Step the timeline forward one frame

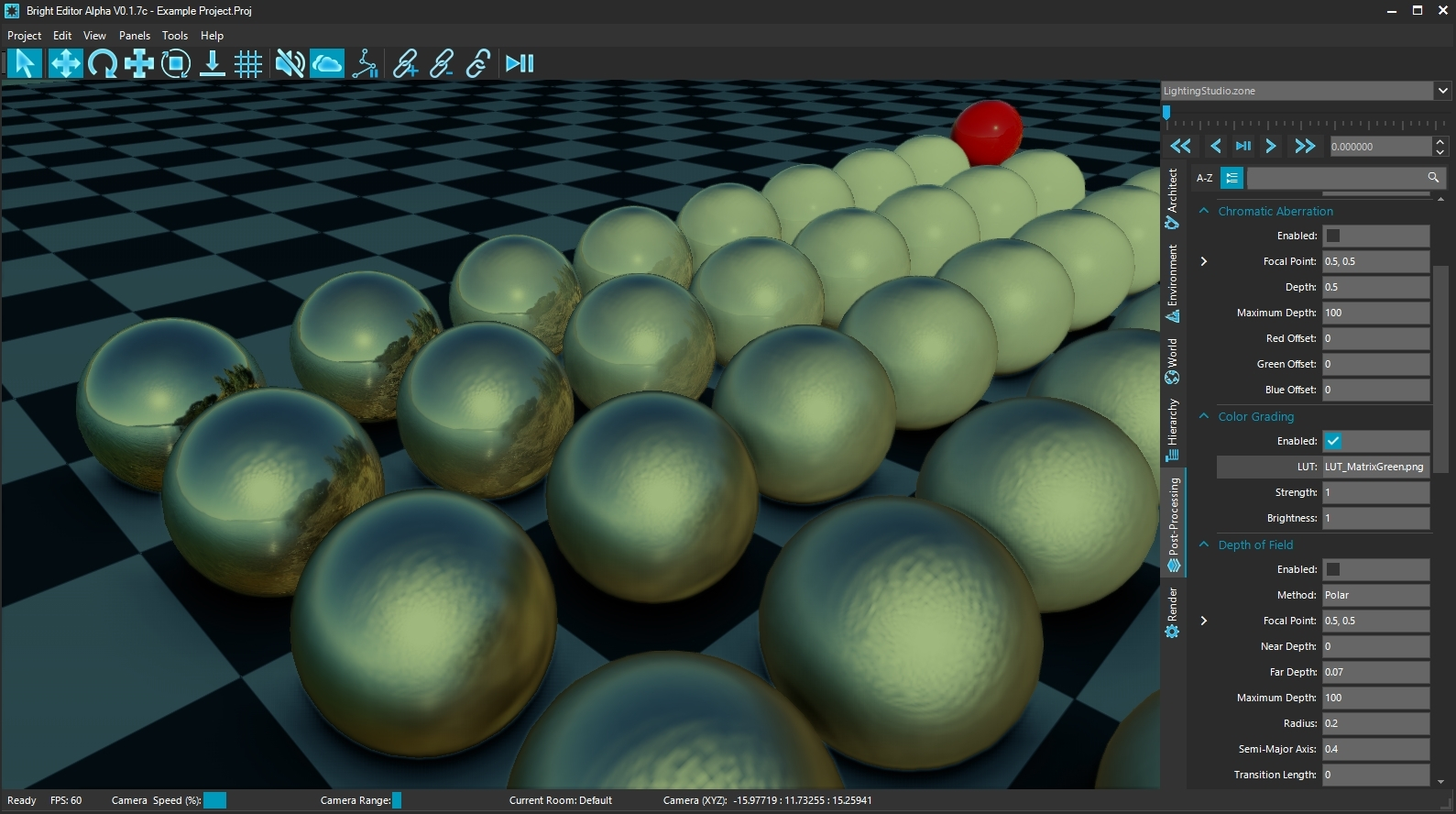[1271, 146]
